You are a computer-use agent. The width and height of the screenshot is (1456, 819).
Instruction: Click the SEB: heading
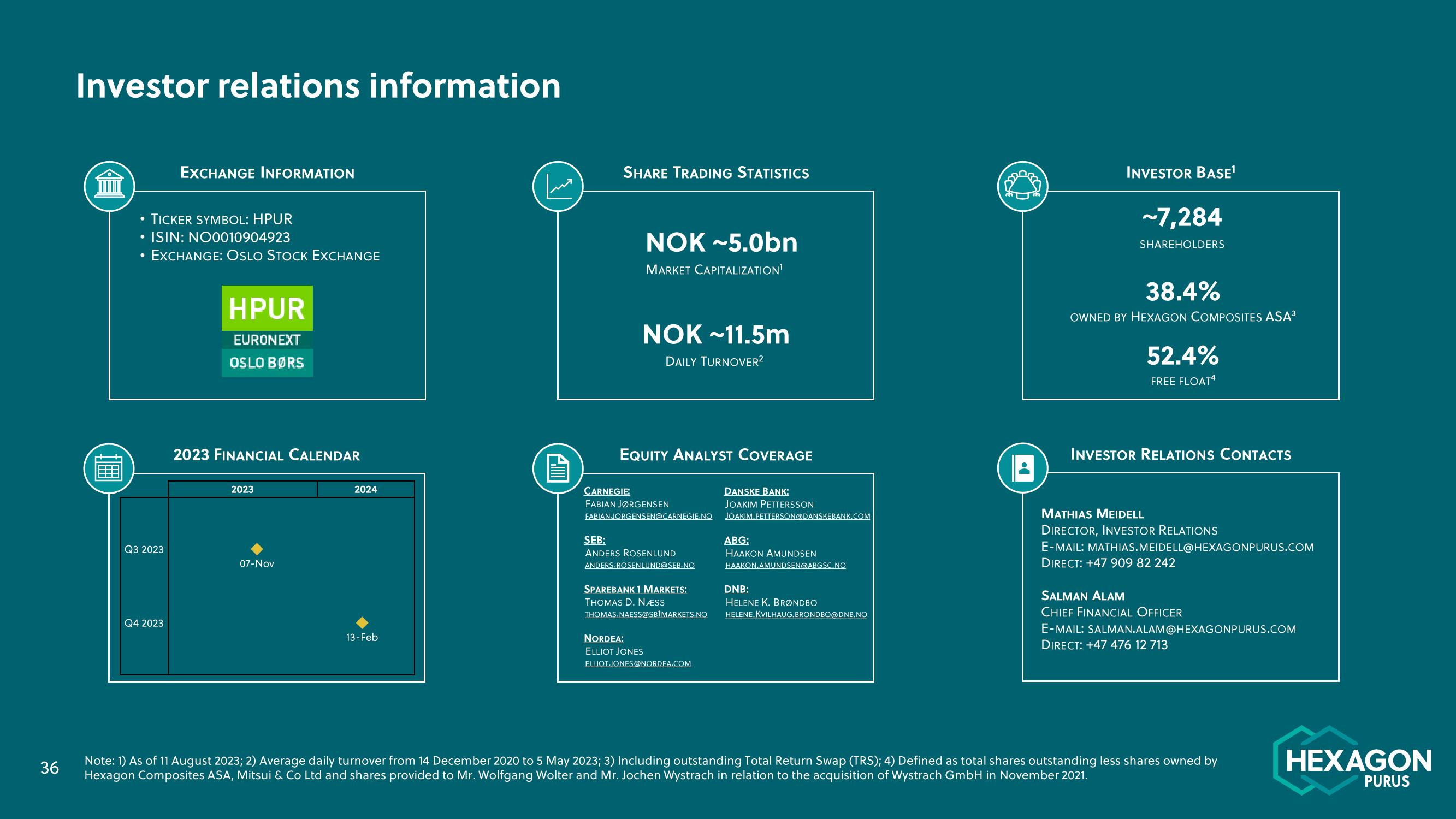(594, 541)
